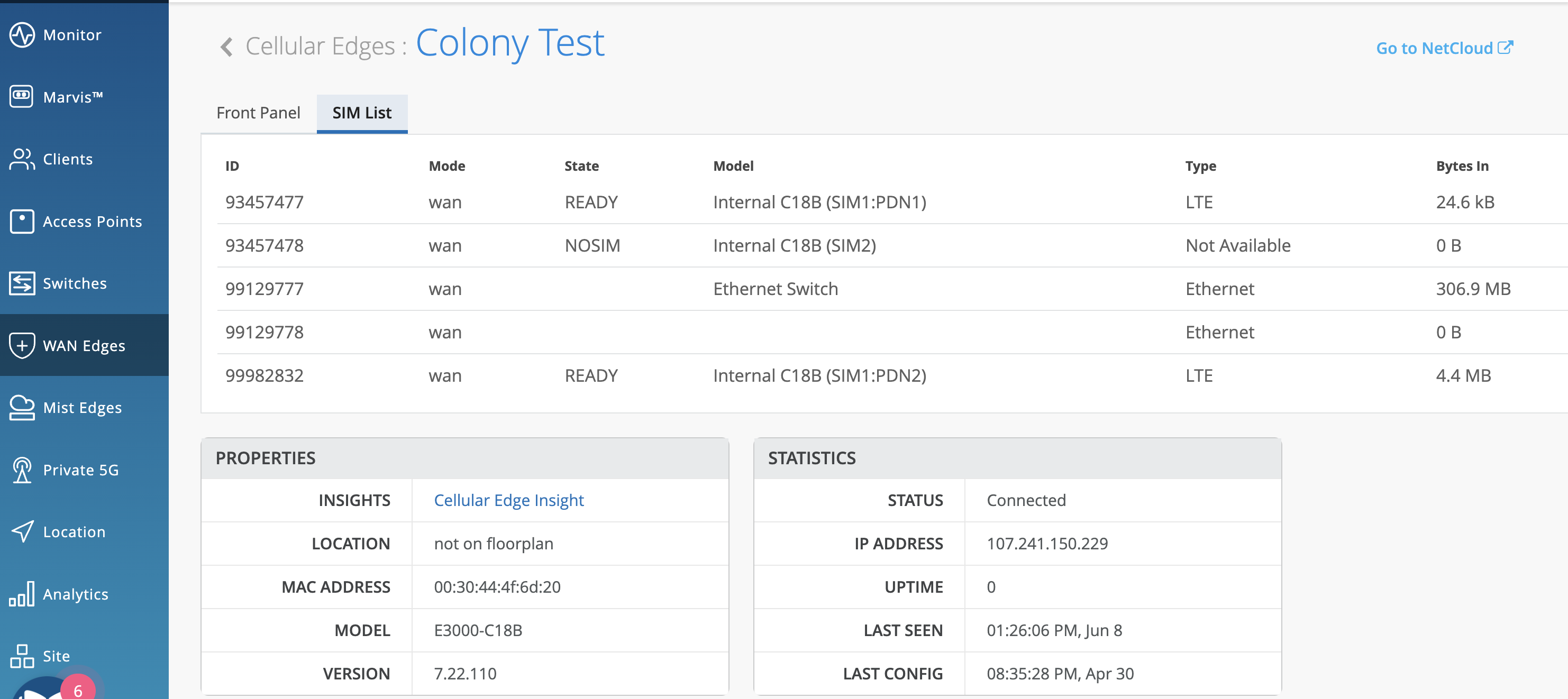The image size is (1568, 699).
Task: Select SIM row with ID 93457477
Action: point(264,202)
